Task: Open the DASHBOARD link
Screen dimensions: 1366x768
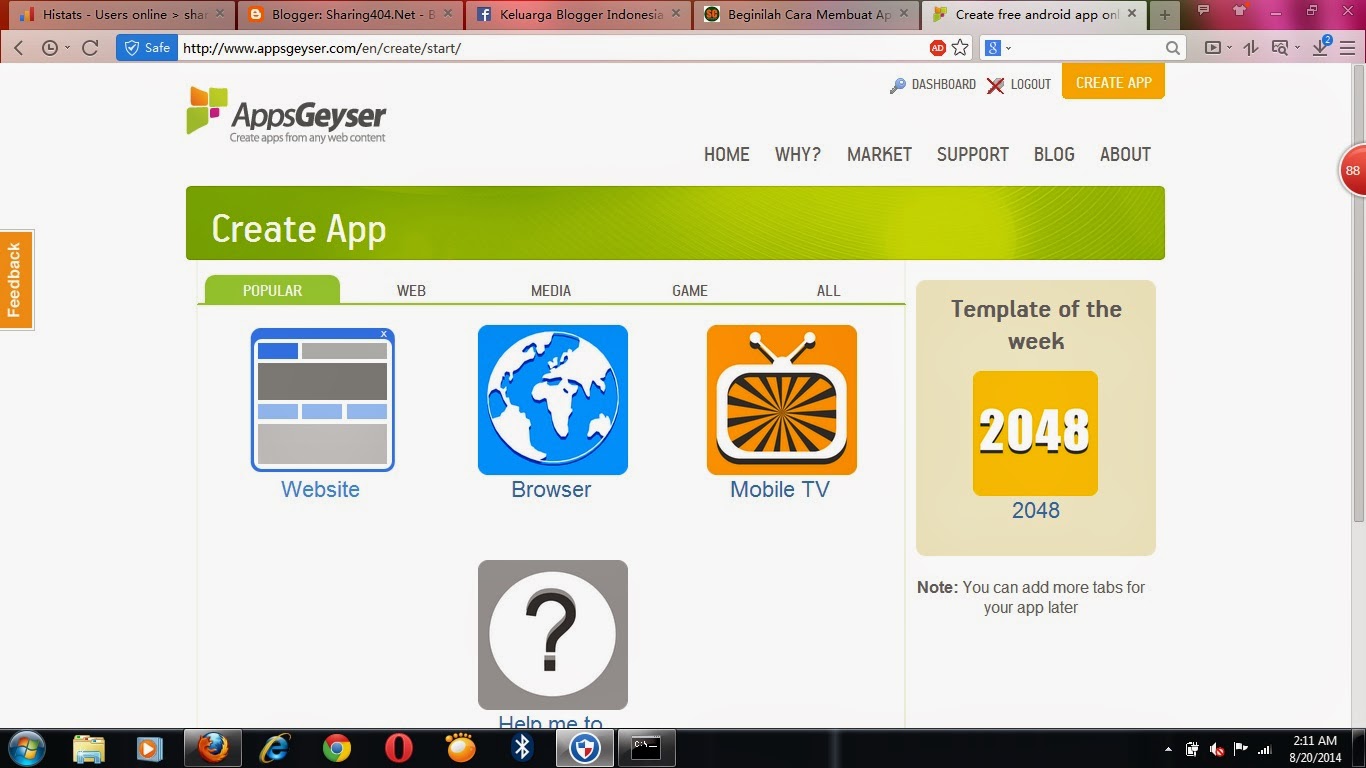Action: click(933, 85)
